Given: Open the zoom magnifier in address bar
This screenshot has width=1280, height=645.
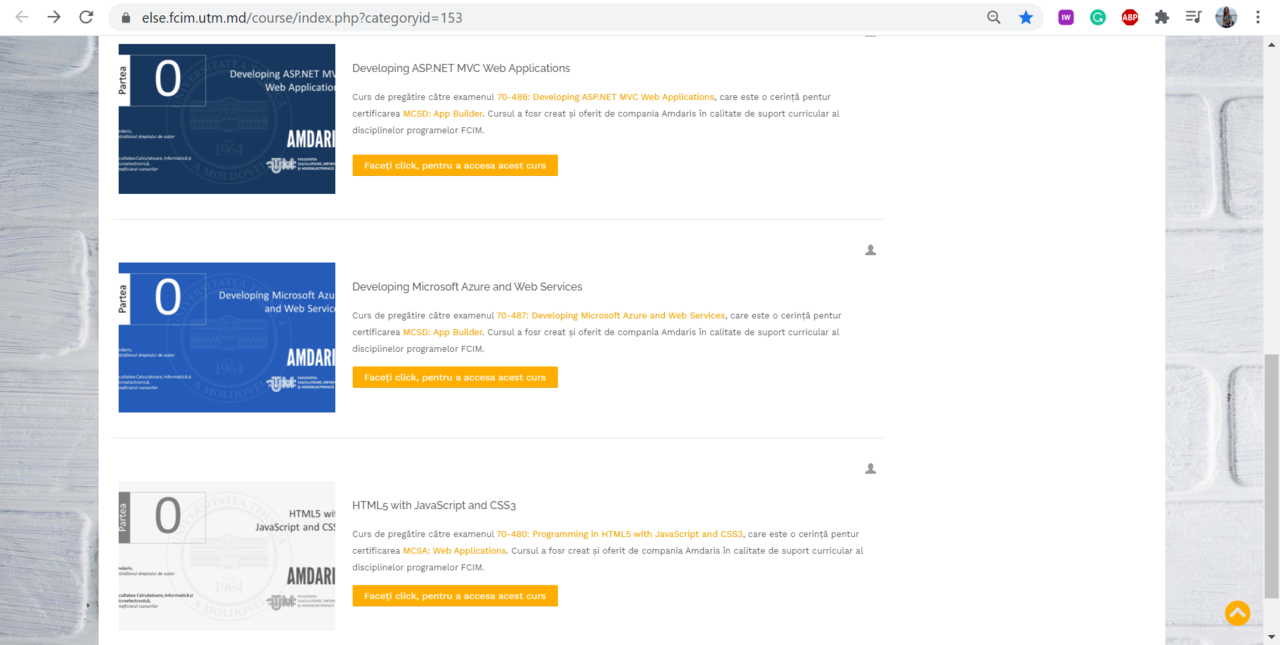Looking at the screenshot, I should 994,17.
